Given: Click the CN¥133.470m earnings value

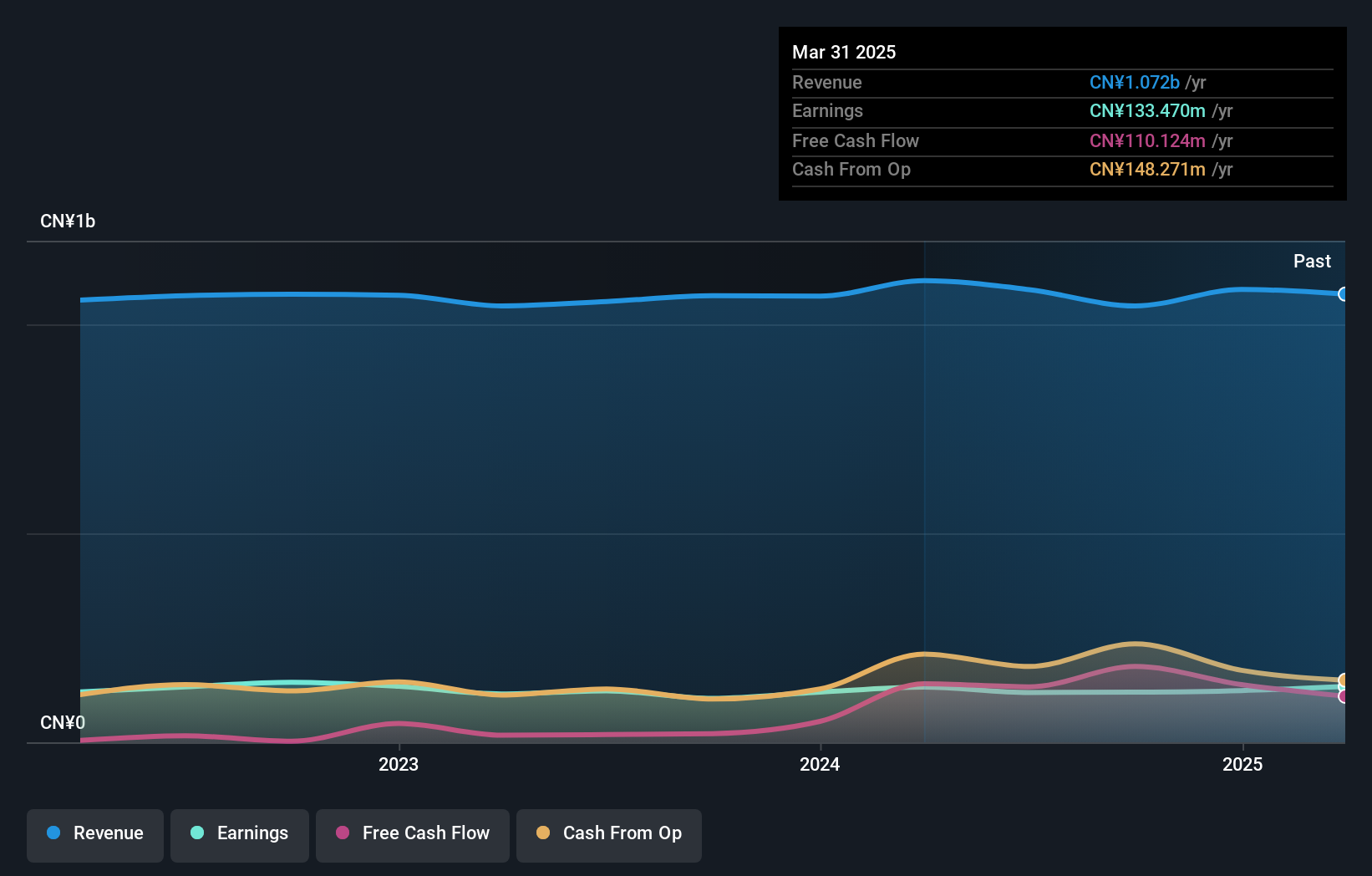Looking at the screenshot, I should 1147,110.
